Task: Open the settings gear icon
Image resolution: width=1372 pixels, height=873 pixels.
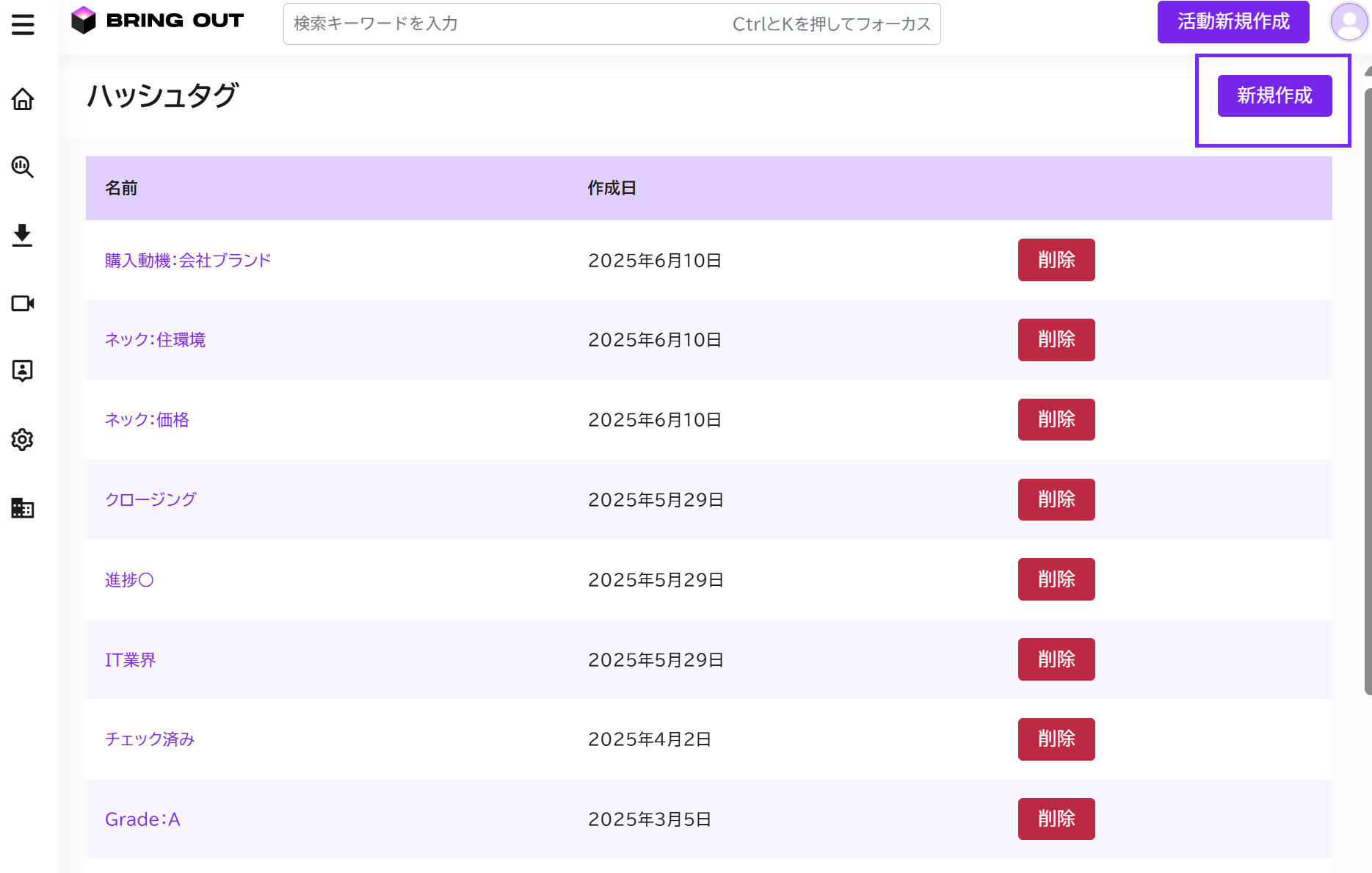Action: click(x=23, y=439)
